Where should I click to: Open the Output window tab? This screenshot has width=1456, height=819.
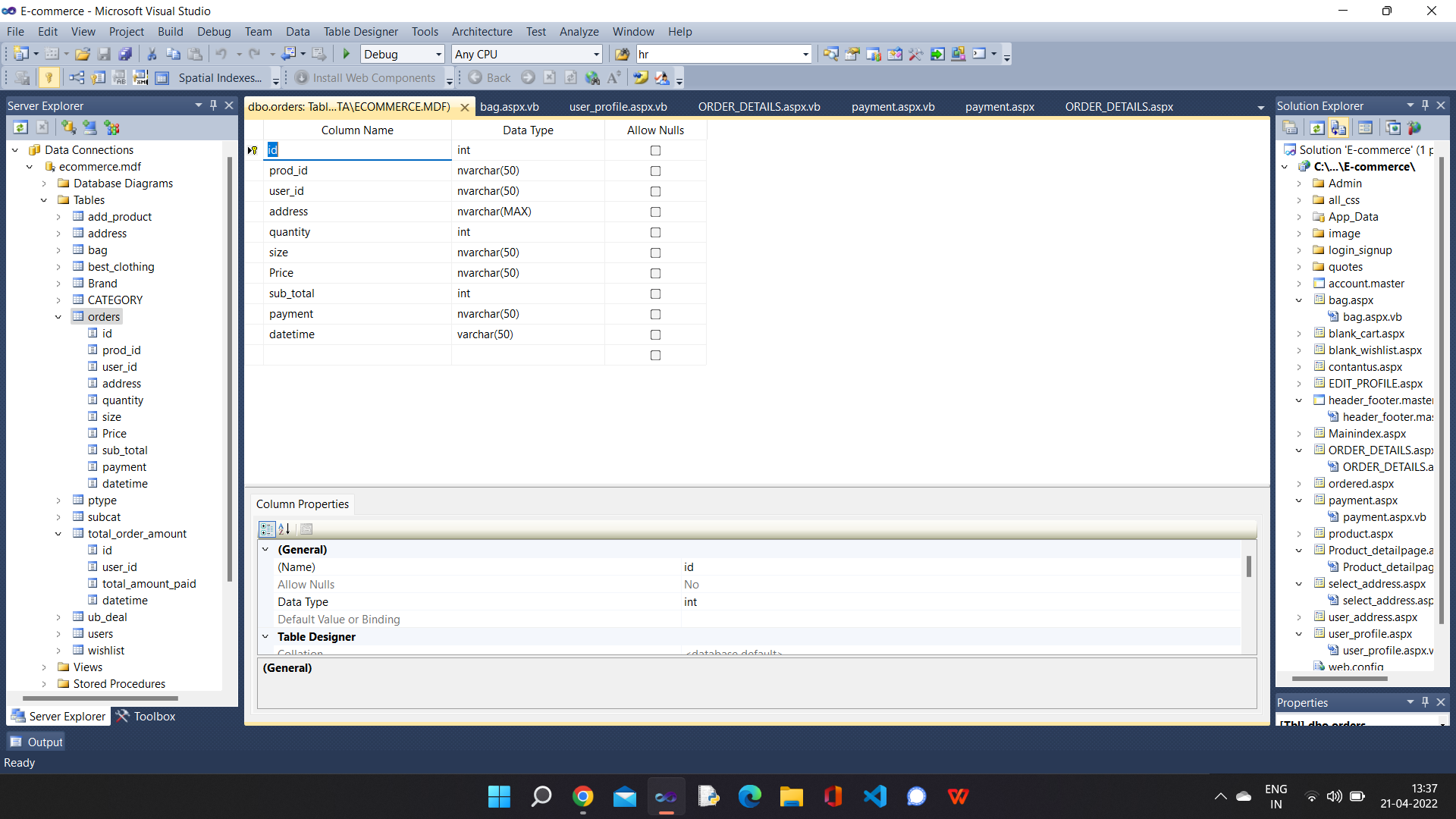click(x=36, y=742)
